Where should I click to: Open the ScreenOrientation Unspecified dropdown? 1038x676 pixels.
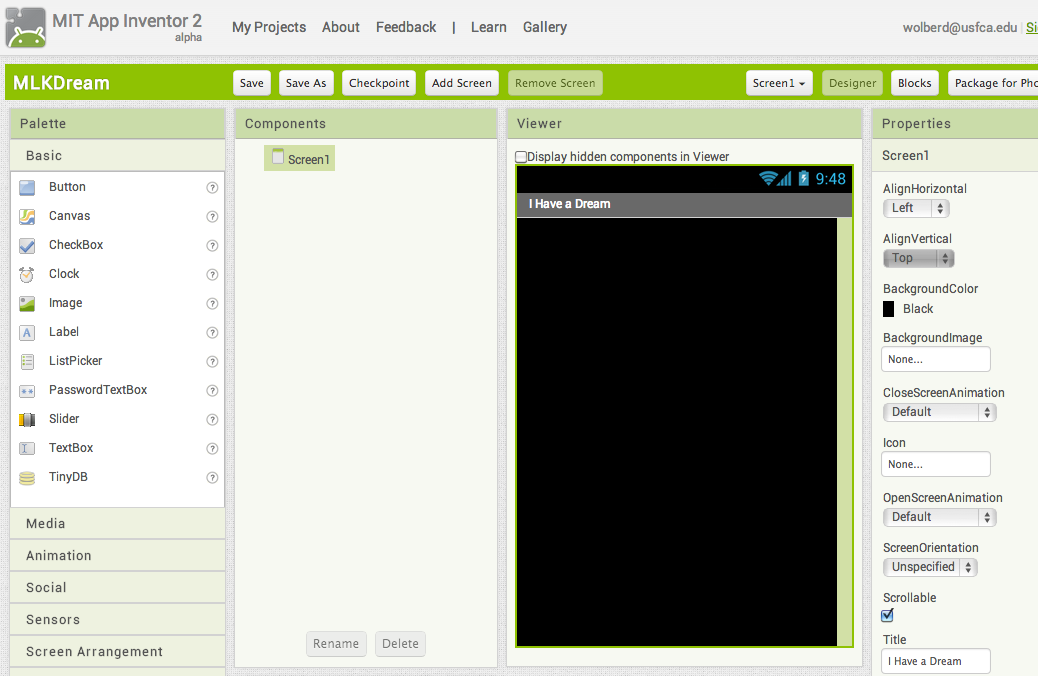[x=930, y=567]
